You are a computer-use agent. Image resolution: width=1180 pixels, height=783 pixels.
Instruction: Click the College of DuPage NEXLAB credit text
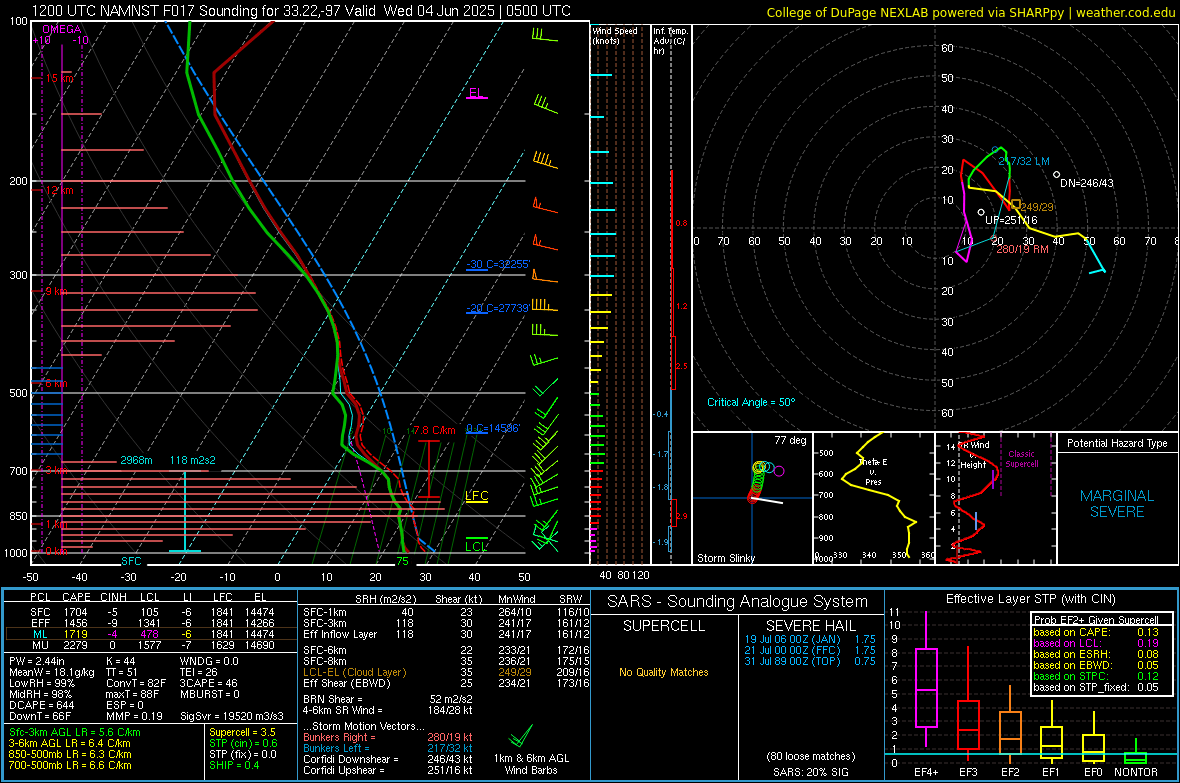[x=970, y=12]
